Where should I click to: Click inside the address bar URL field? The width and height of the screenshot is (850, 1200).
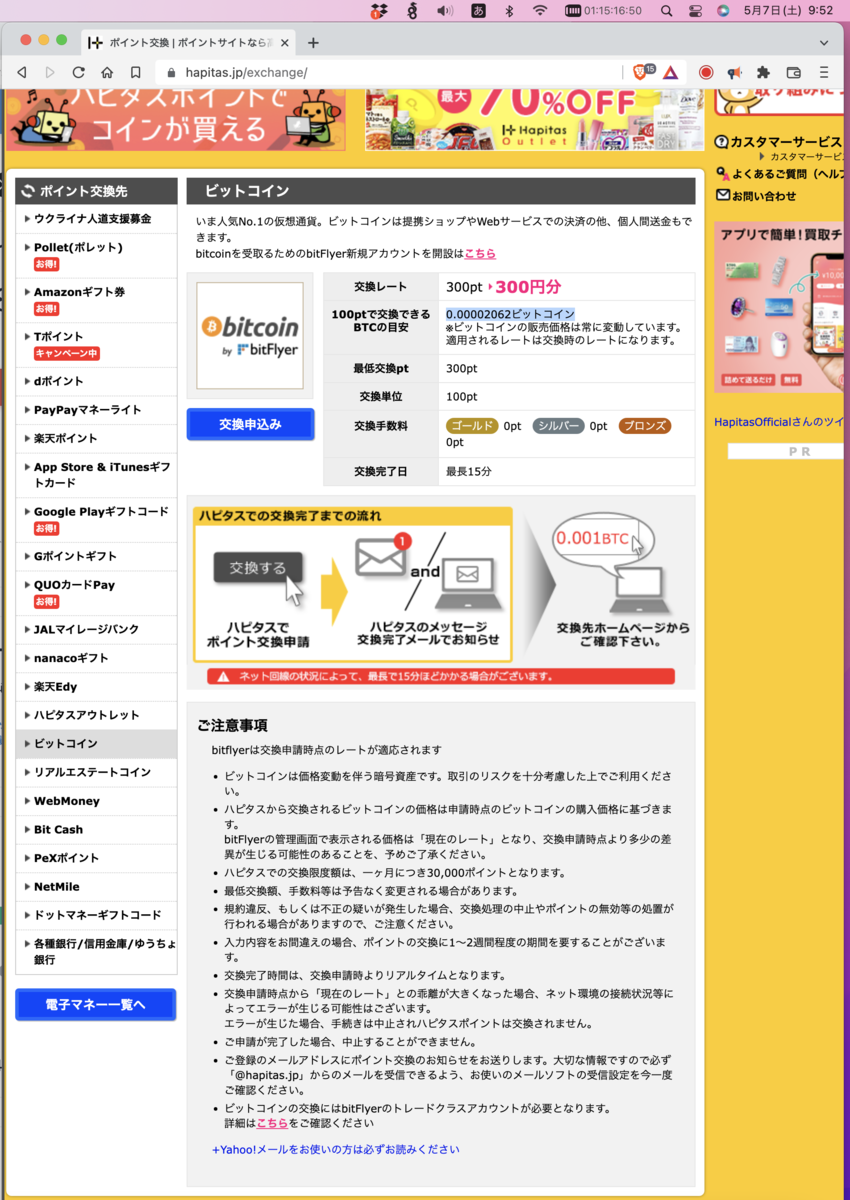(300, 72)
